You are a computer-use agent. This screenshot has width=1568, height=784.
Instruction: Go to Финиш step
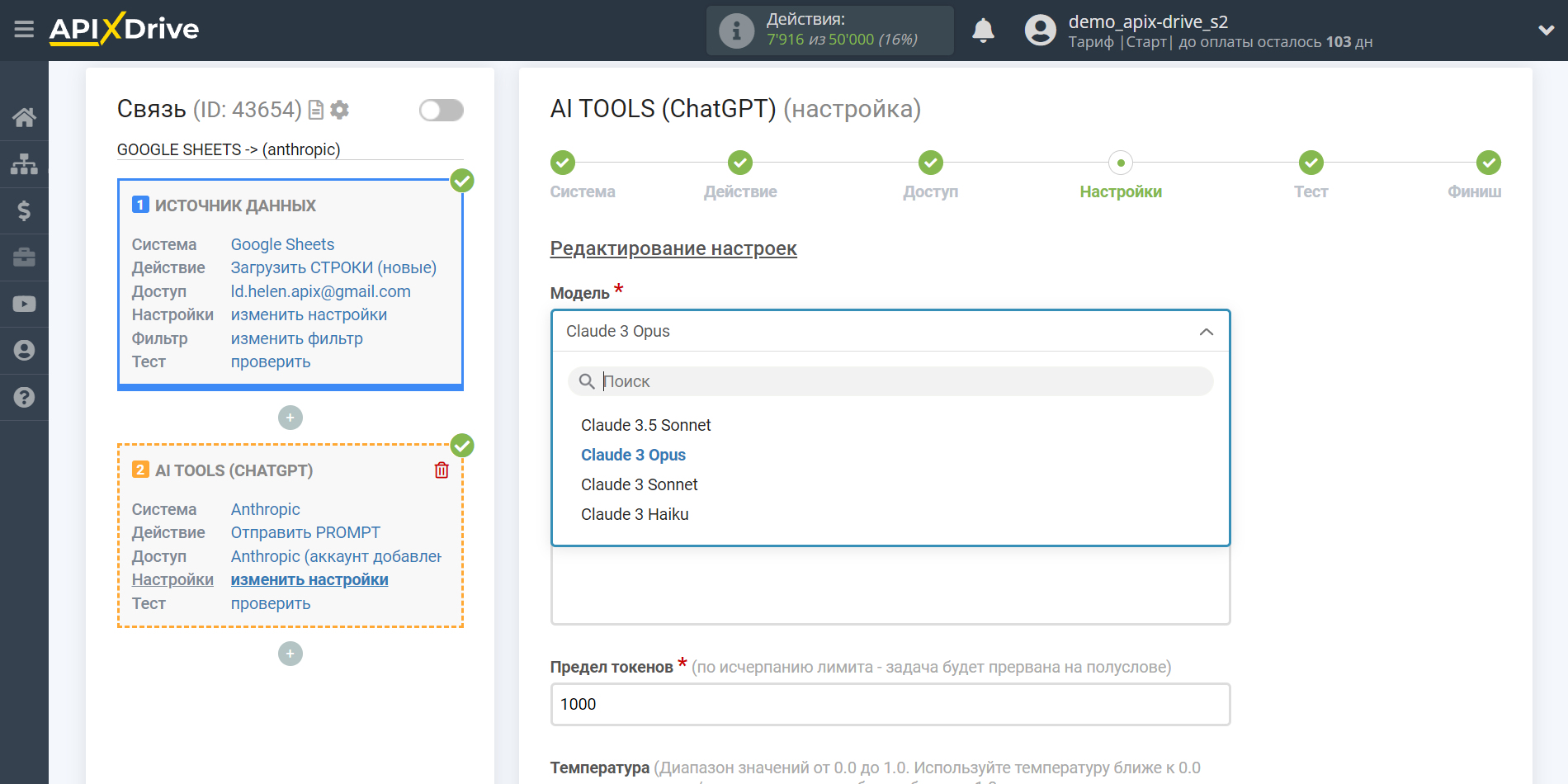click(1488, 163)
